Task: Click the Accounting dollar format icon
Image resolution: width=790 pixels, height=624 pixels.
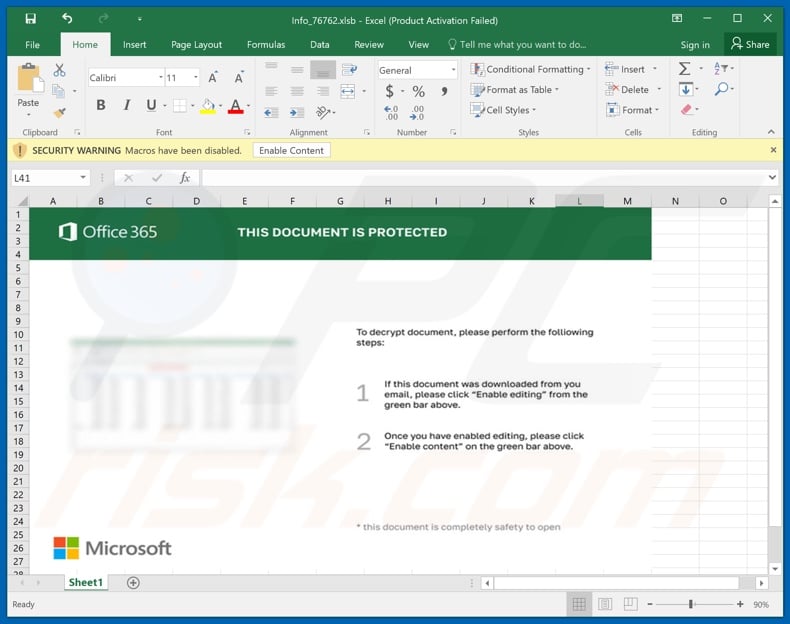Action: pos(389,91)
